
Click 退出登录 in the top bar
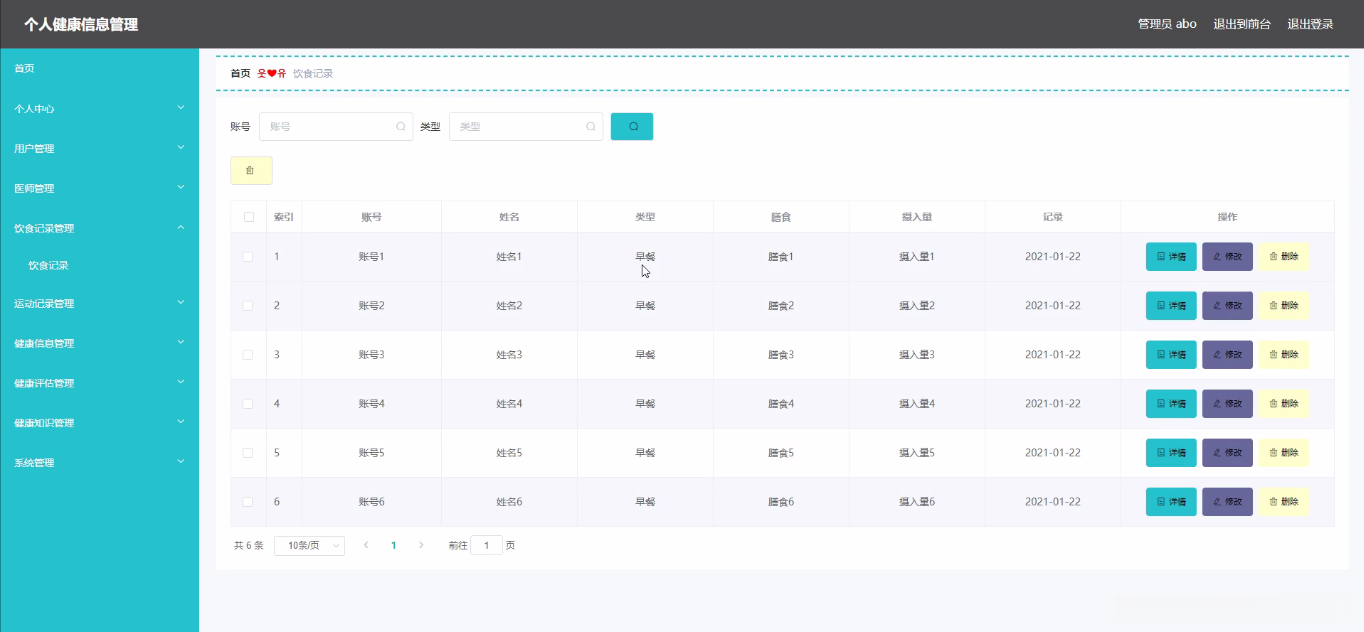pos(1310,24)
